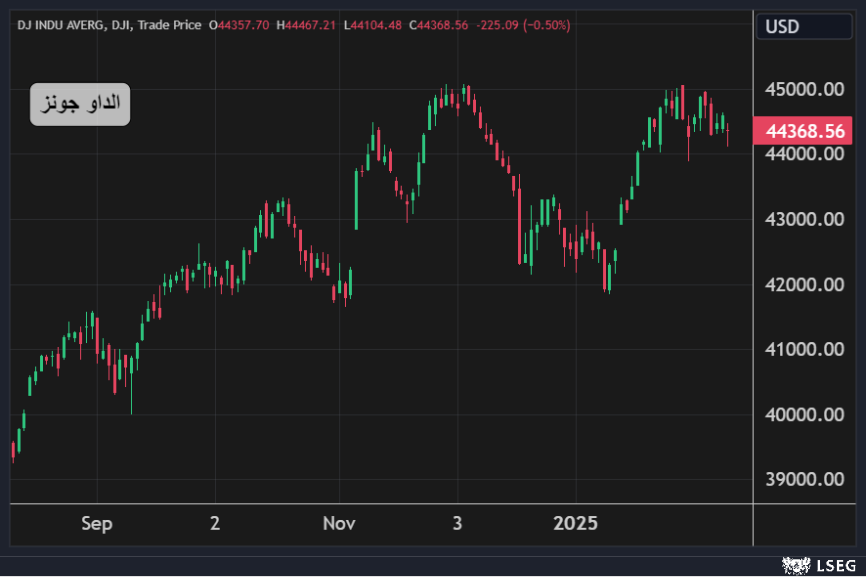The width and height of the screenshot is (866, 577).
Task: Click the Sep marker on time axis
Action: 97,524
